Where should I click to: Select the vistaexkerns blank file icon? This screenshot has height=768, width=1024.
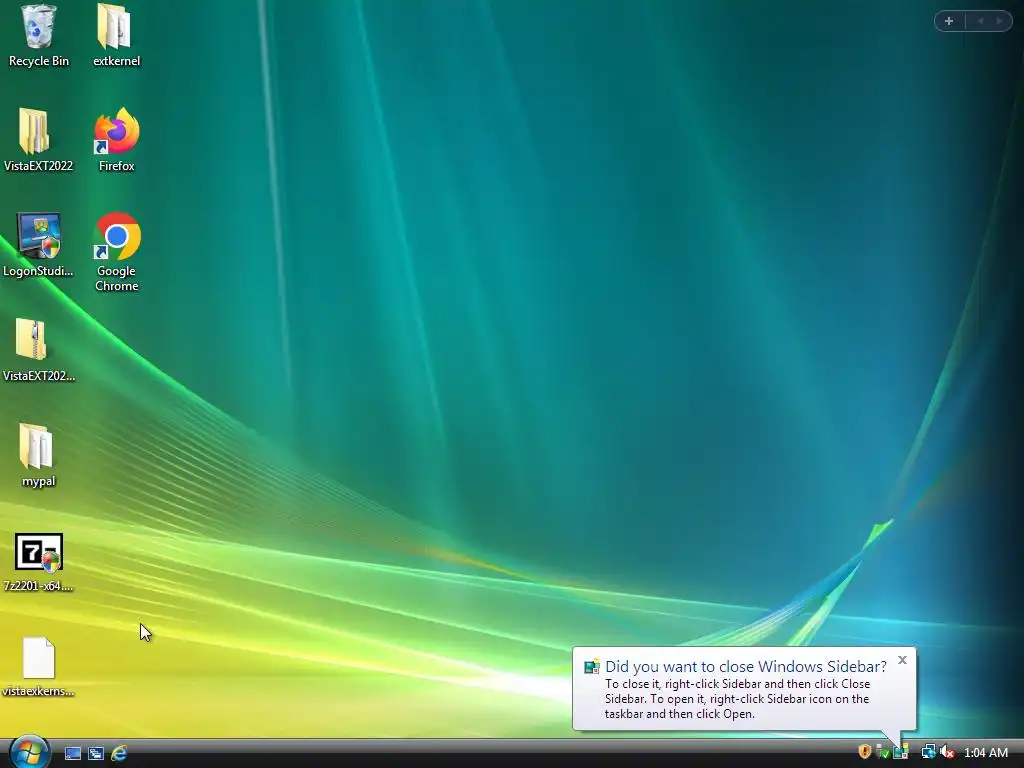(39, 658)
